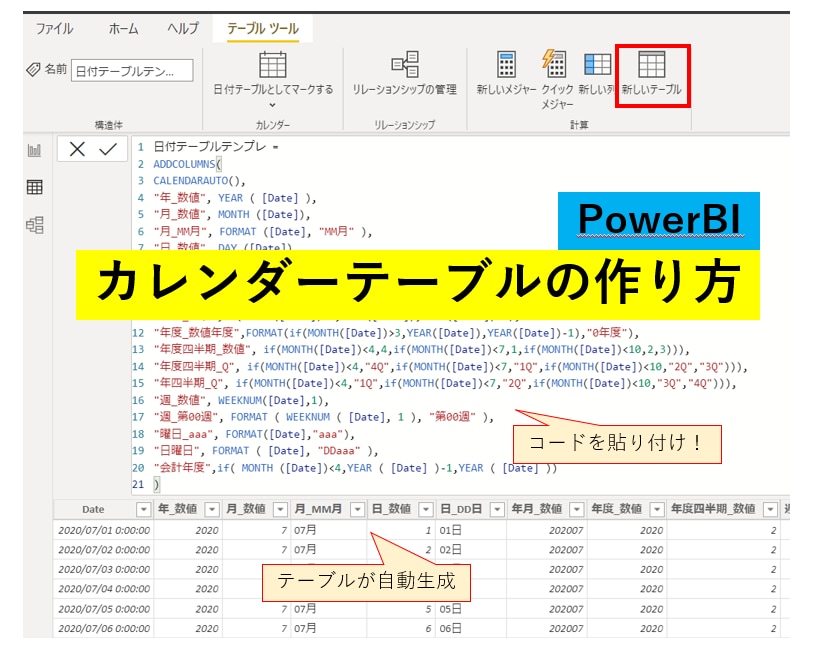Edit the table name field 日付テーブルテン...
The image size is (830, 647).
[x=132, y=70]
